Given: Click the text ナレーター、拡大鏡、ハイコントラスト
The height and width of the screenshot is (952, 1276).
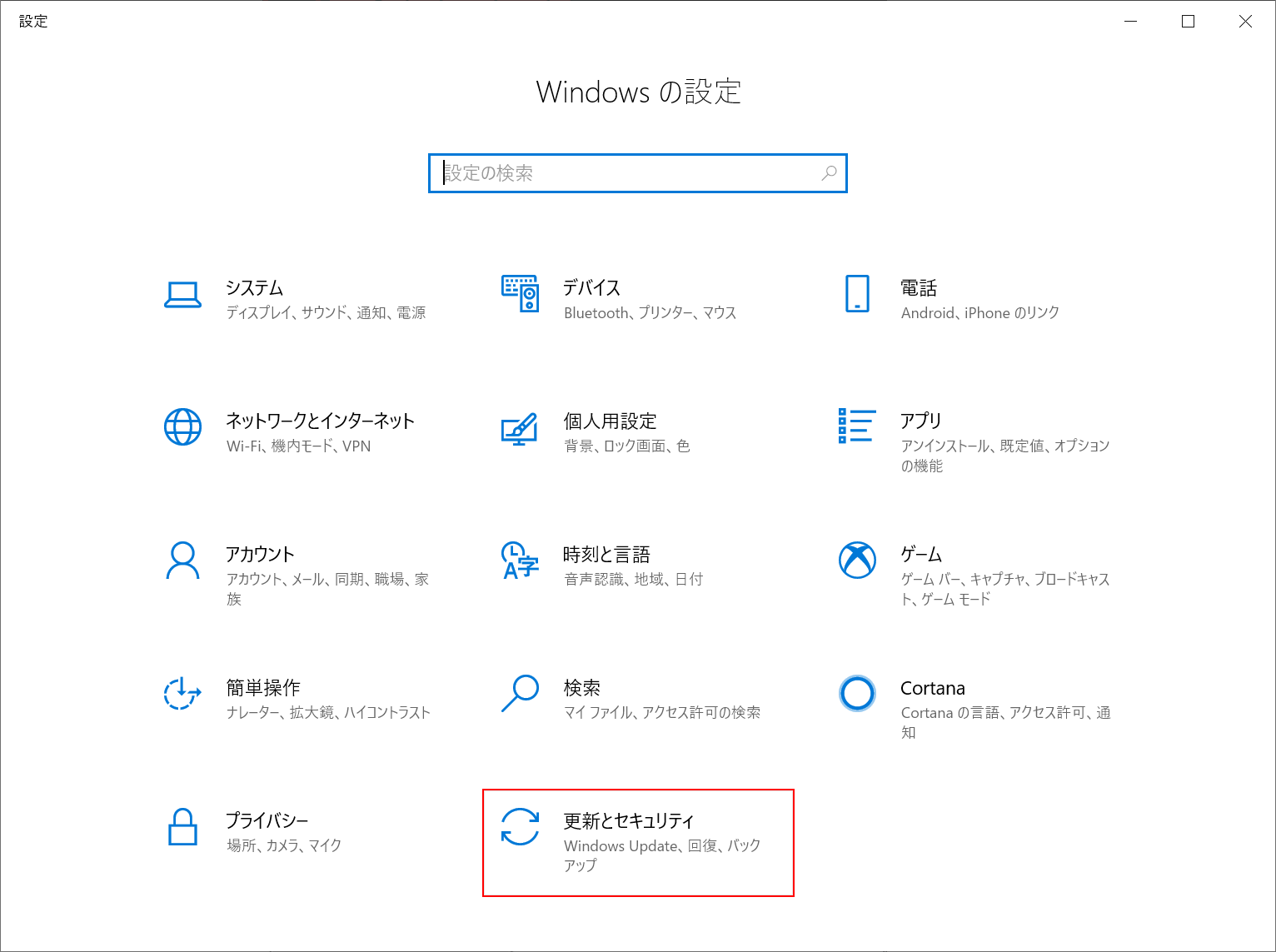Looking at the screenshot, I should (328, 713).
